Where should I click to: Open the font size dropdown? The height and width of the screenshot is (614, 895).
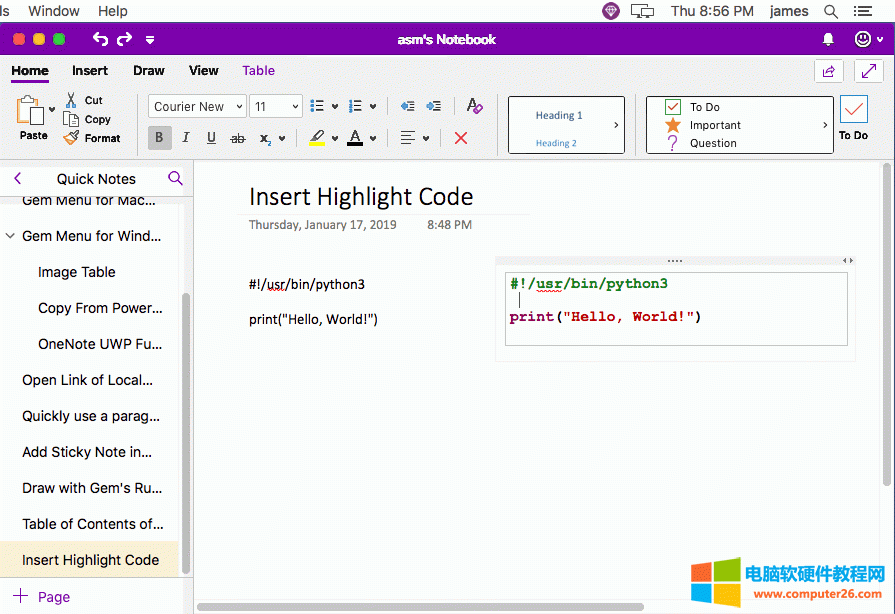pyautogui.click(x=276, y=106)
